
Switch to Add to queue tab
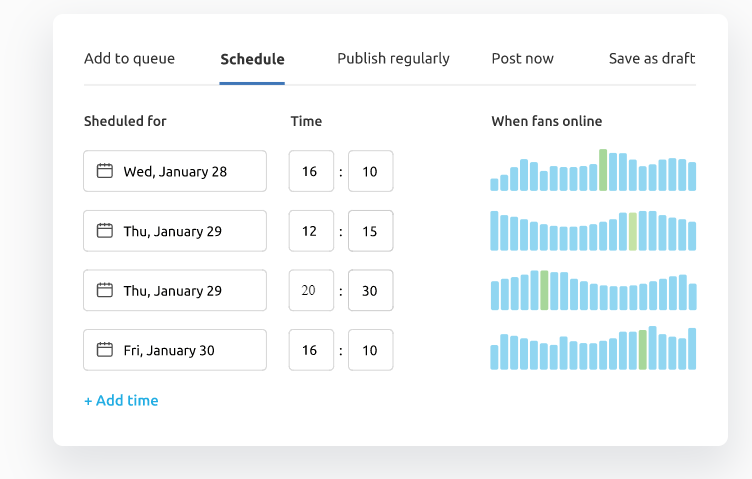pyautogui.click(x=129, y=59)
